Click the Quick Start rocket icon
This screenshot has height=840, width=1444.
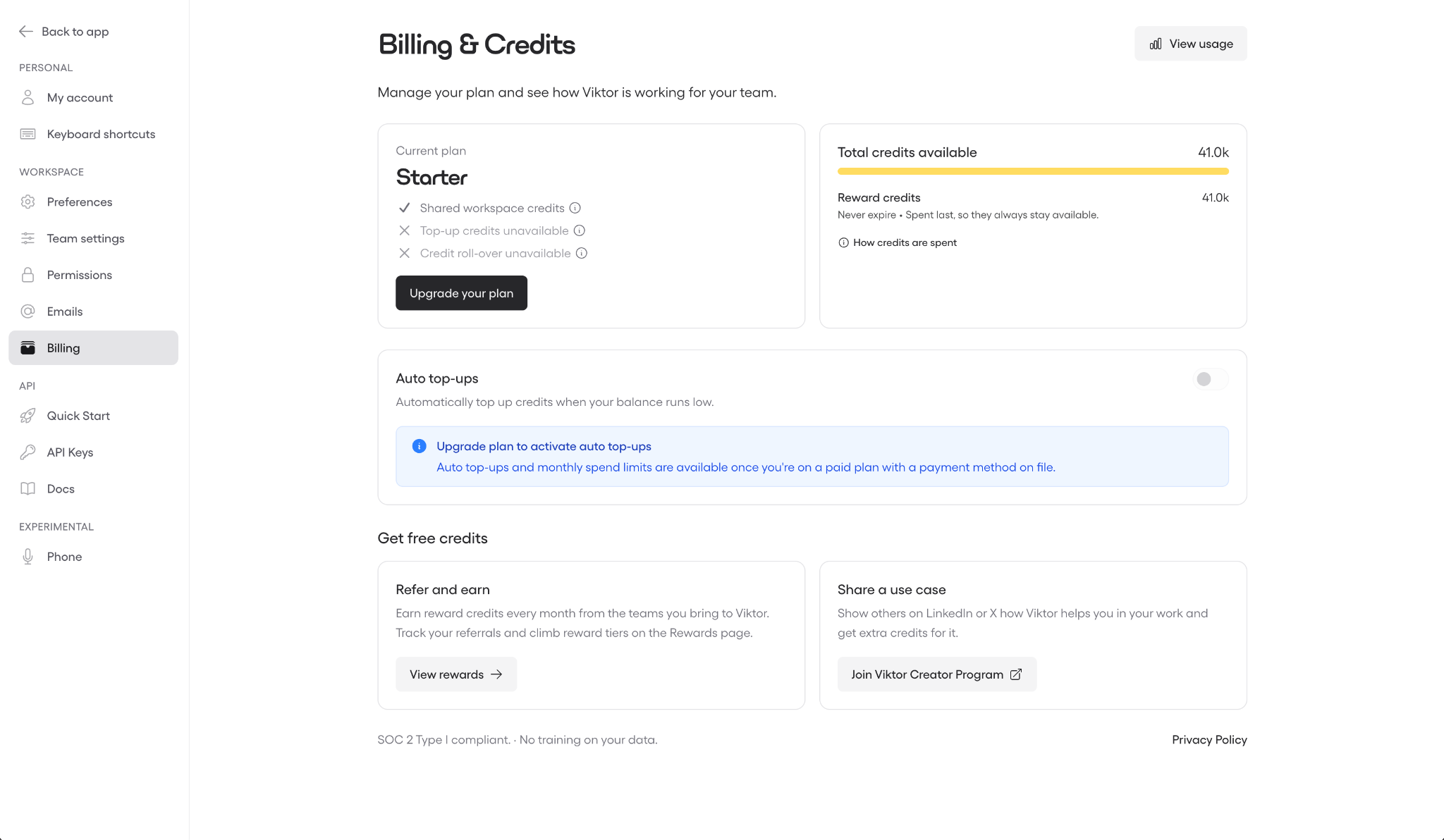click(27, 416)
